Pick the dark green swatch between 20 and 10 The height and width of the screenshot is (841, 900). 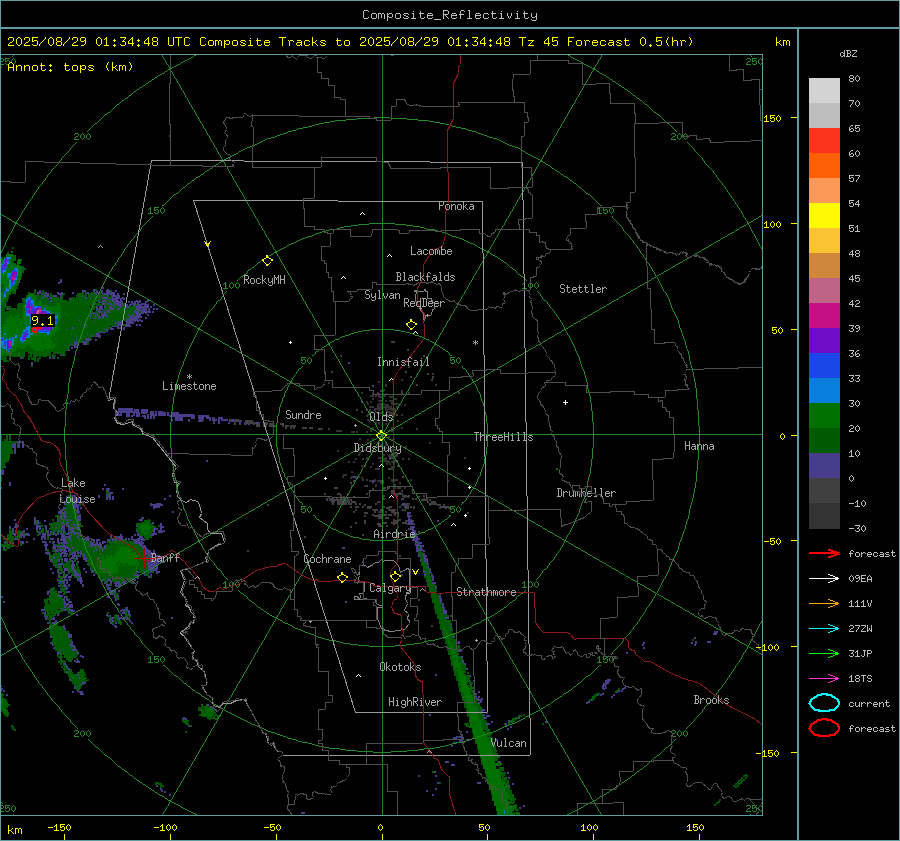coord(824,441)
